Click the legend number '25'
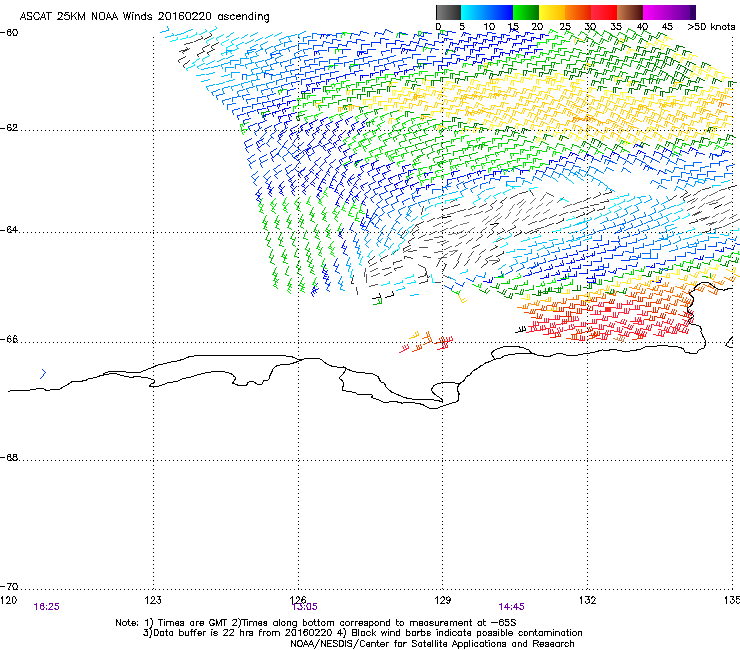Viewport: 740px width, 650px height. 565,27
